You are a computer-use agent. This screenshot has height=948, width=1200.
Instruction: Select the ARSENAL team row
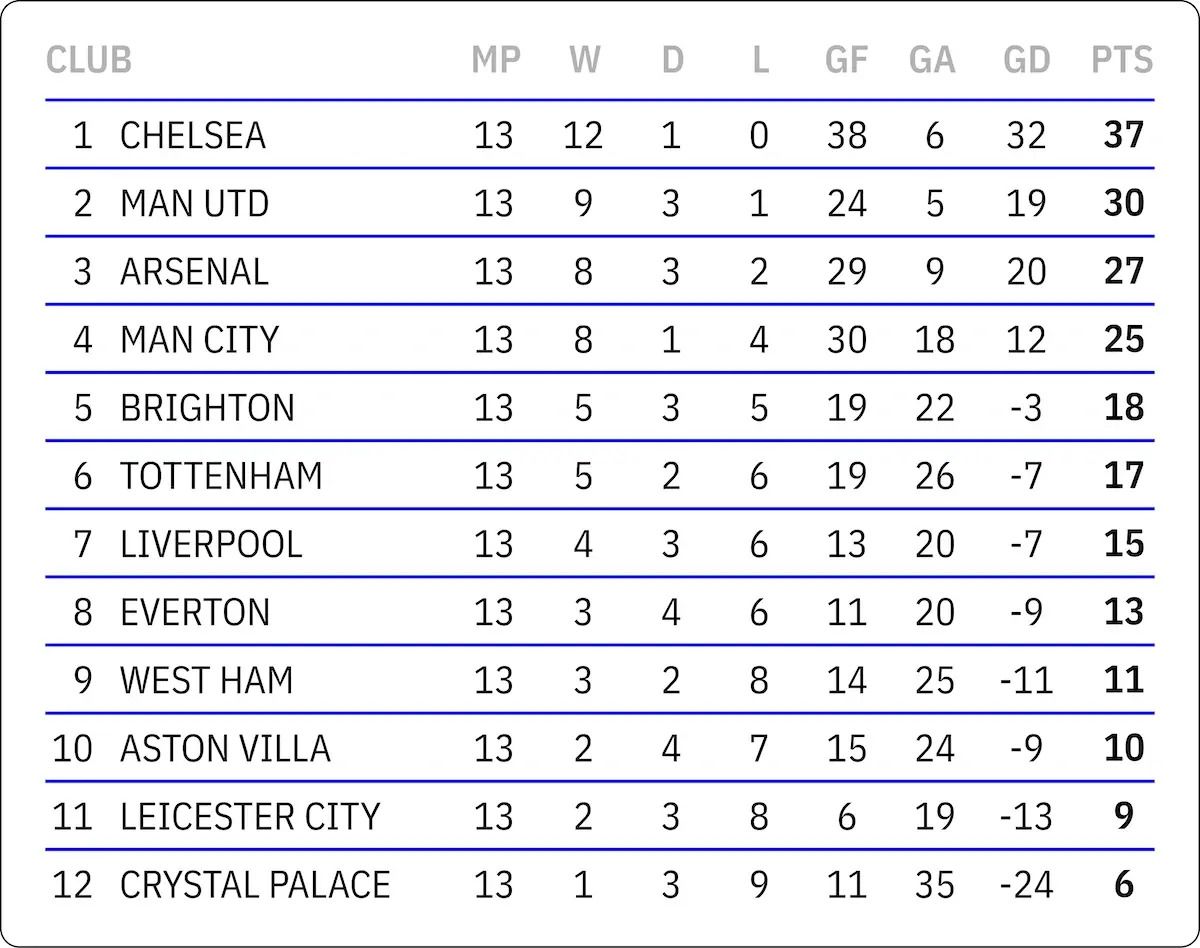click(x=600, y=271)
